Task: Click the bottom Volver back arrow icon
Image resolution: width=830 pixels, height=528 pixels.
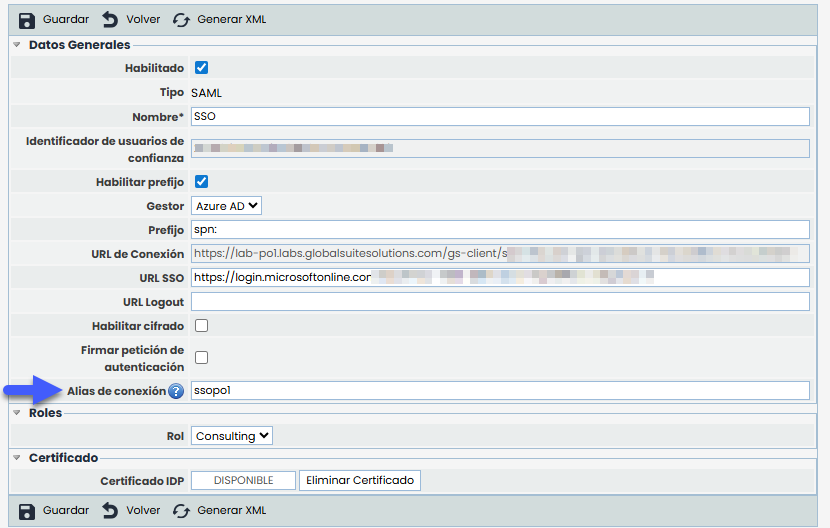Action: pos(110,511)
